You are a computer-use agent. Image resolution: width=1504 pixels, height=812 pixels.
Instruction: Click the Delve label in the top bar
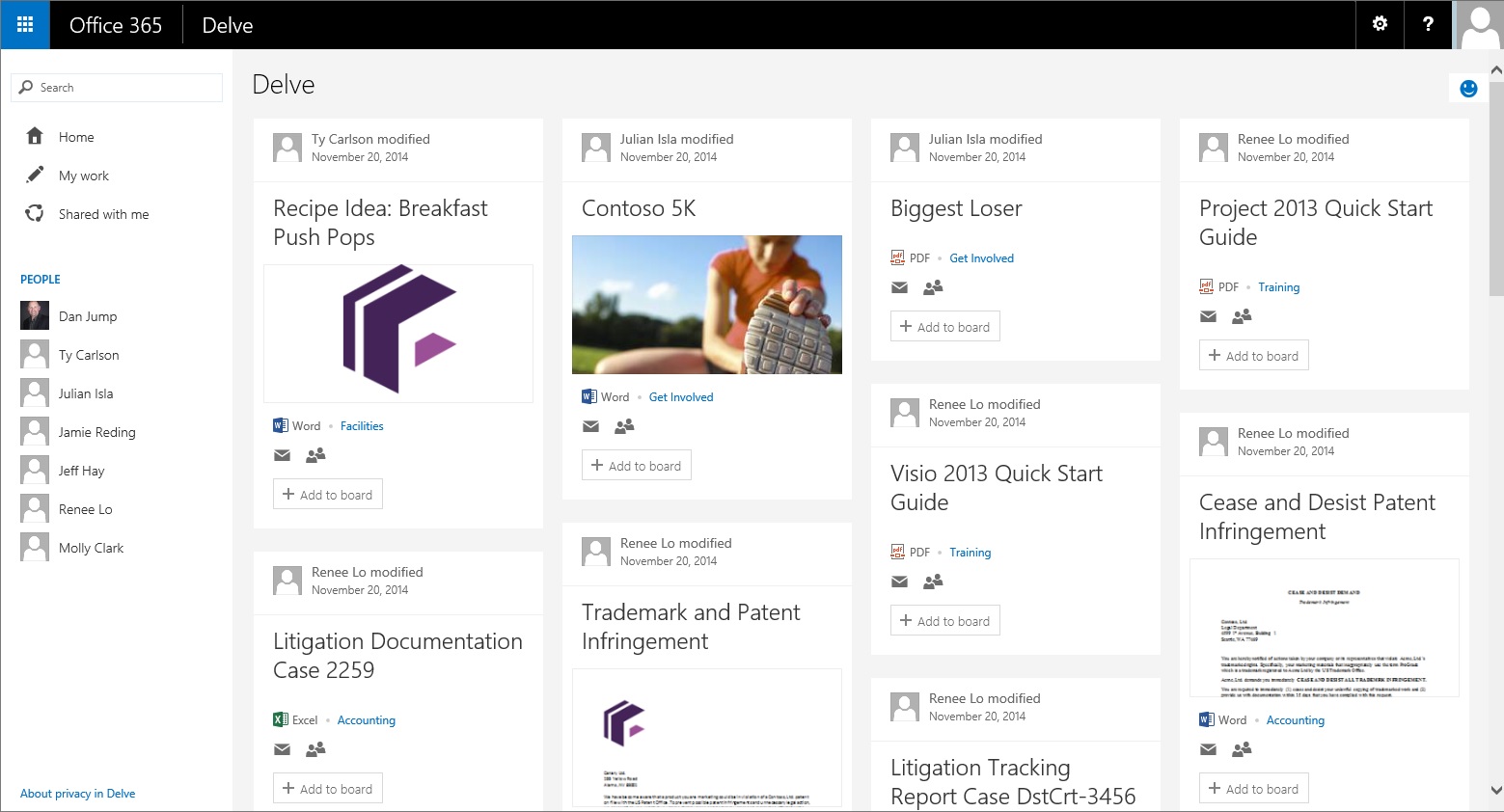(228, 25)
